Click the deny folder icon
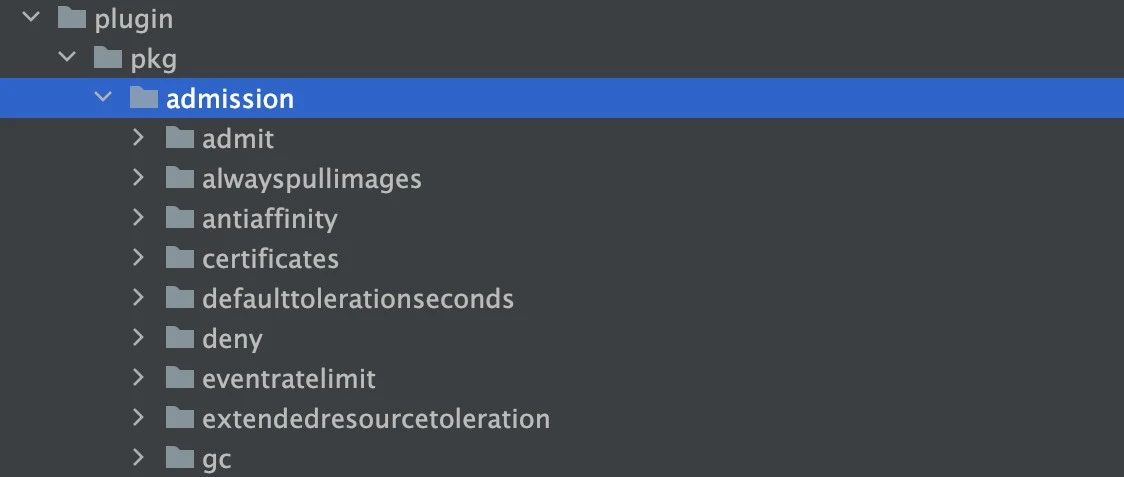1124x477 pixels. click(x=179, y=337)
